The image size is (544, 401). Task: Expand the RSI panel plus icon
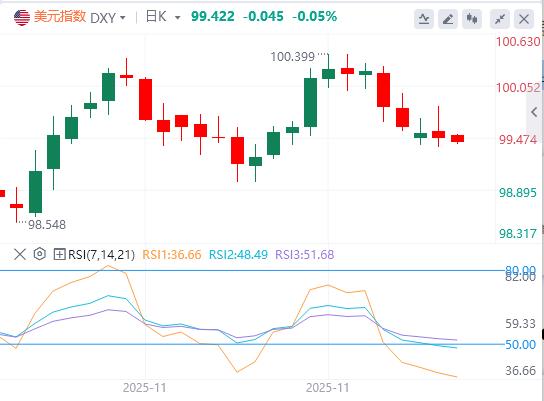(59, 254)
